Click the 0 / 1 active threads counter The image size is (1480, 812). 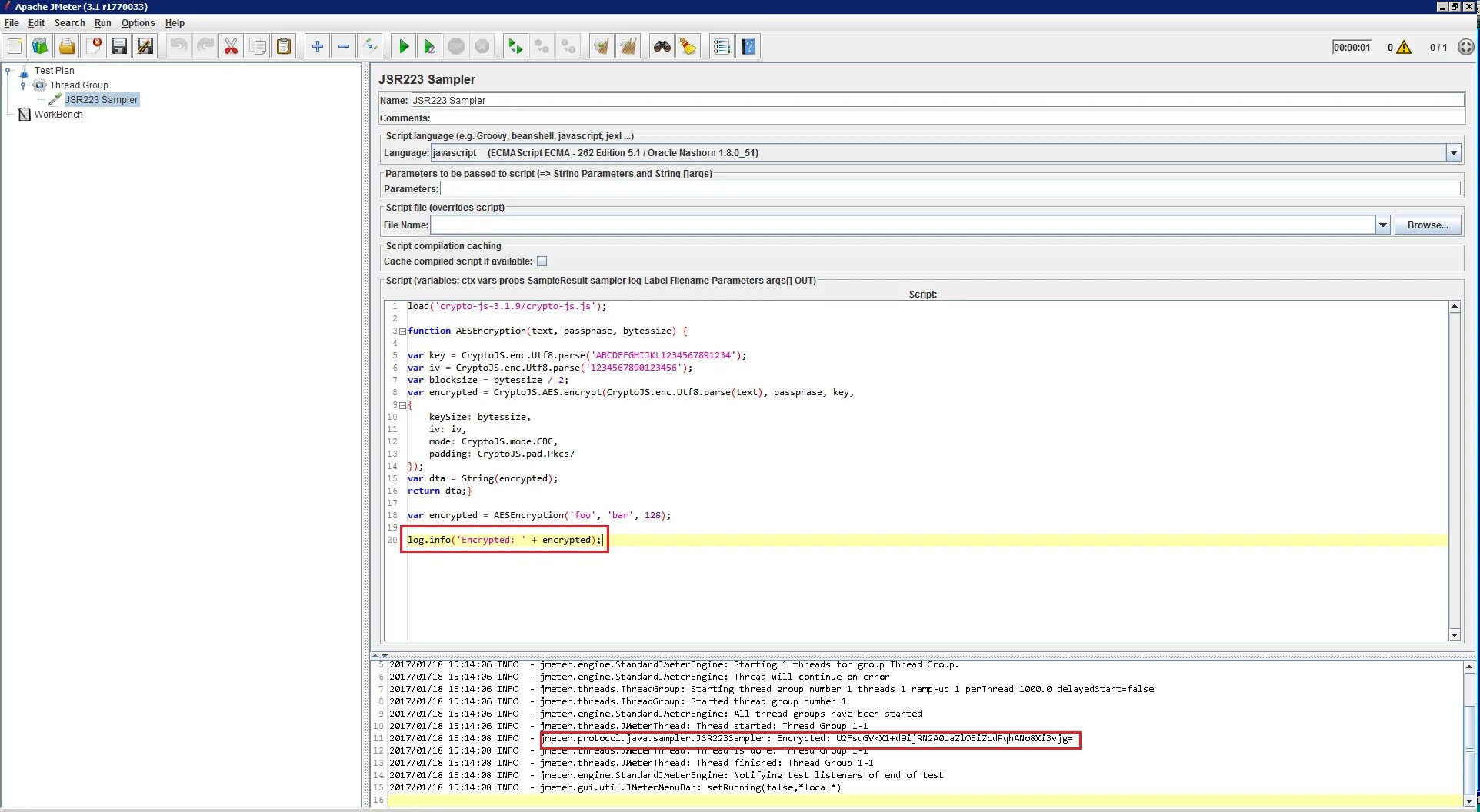(1438, 48)
